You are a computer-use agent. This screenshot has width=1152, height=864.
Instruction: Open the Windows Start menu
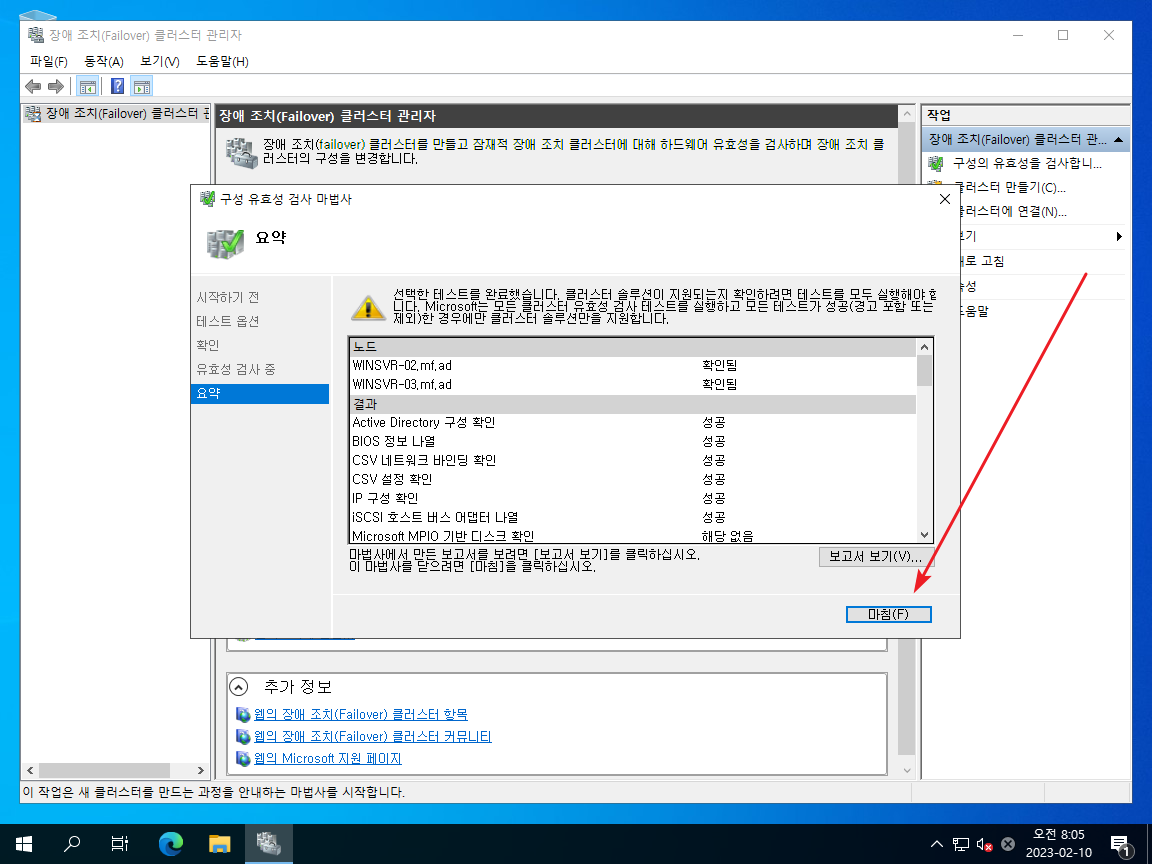24,843
